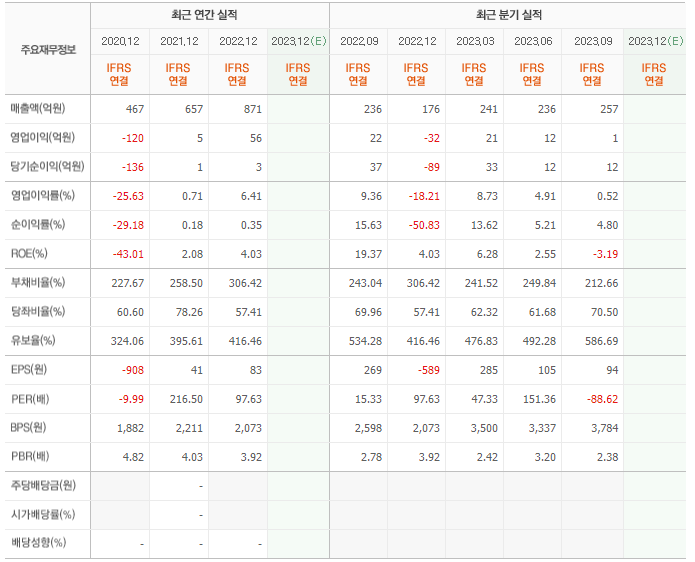
Task: Click 매출액 value 657 for 2021.12
Action: [x=194, y=109]
